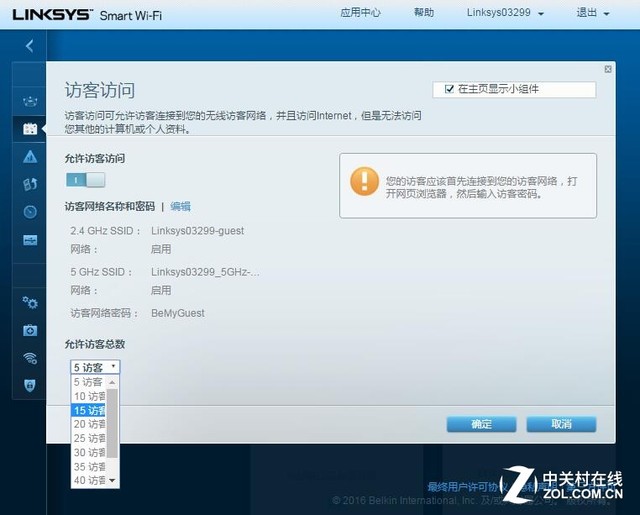Choose 40 访客 from the list

coord(89,480)
